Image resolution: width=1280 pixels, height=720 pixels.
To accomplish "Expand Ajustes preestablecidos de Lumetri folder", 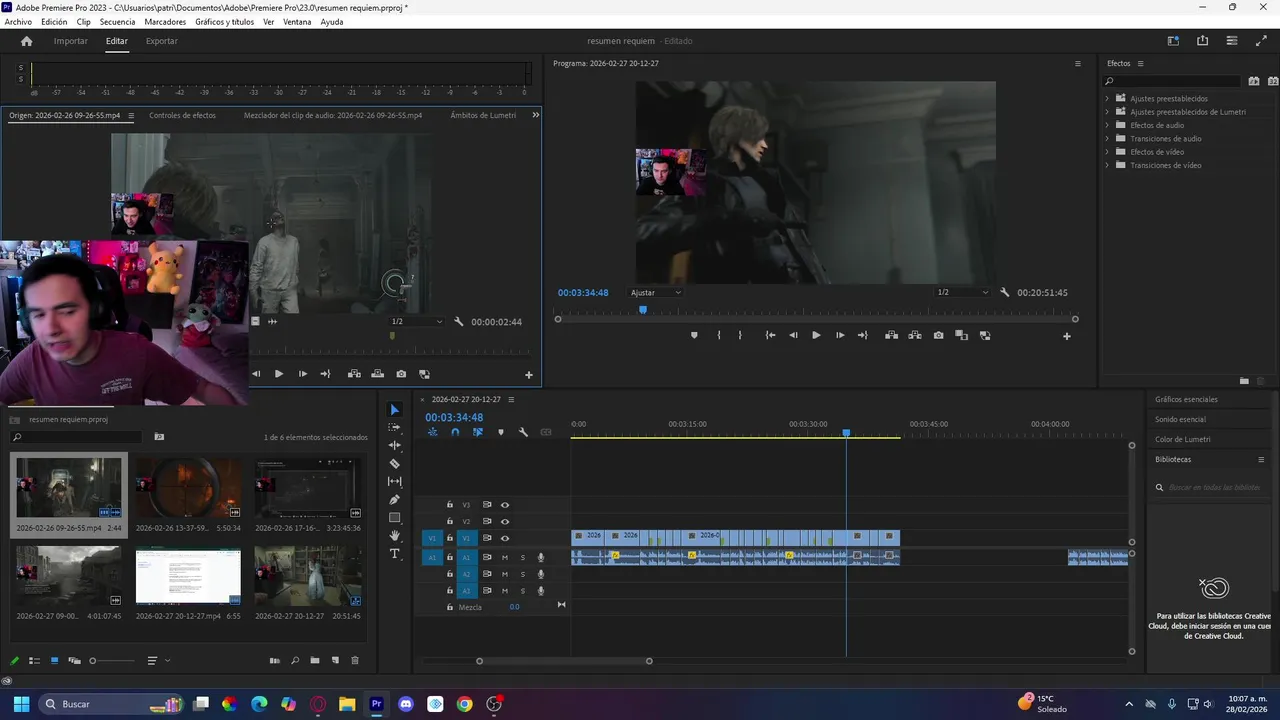I will click(x=1107, y=112).
